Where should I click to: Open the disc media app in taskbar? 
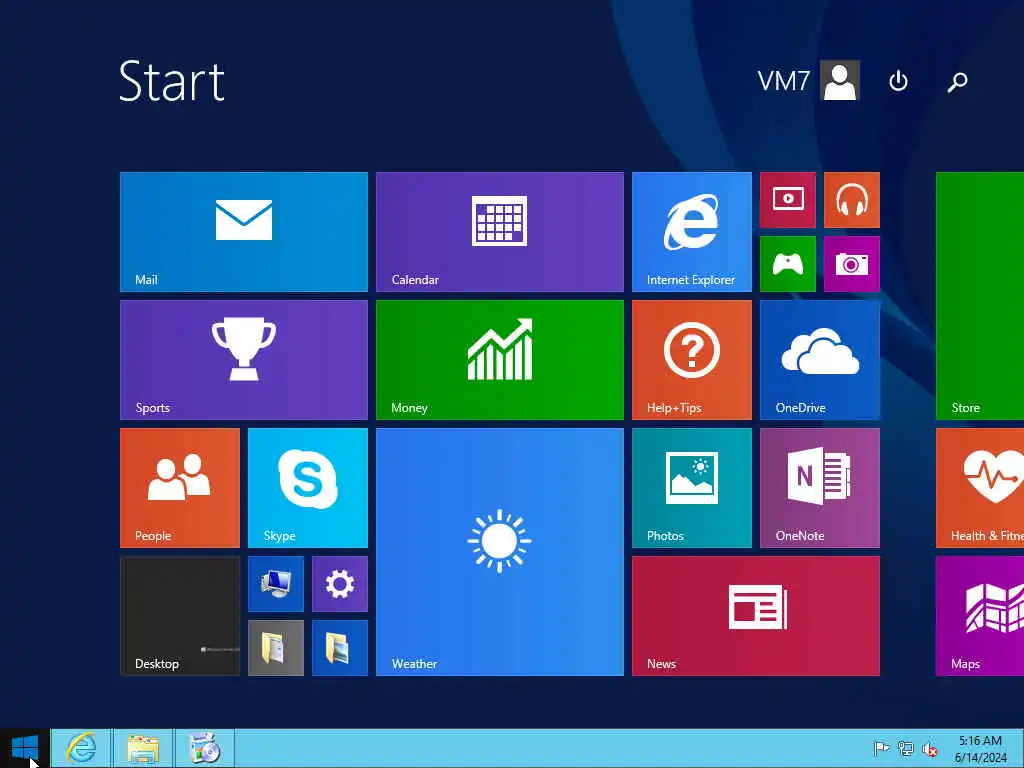[204, 748]
